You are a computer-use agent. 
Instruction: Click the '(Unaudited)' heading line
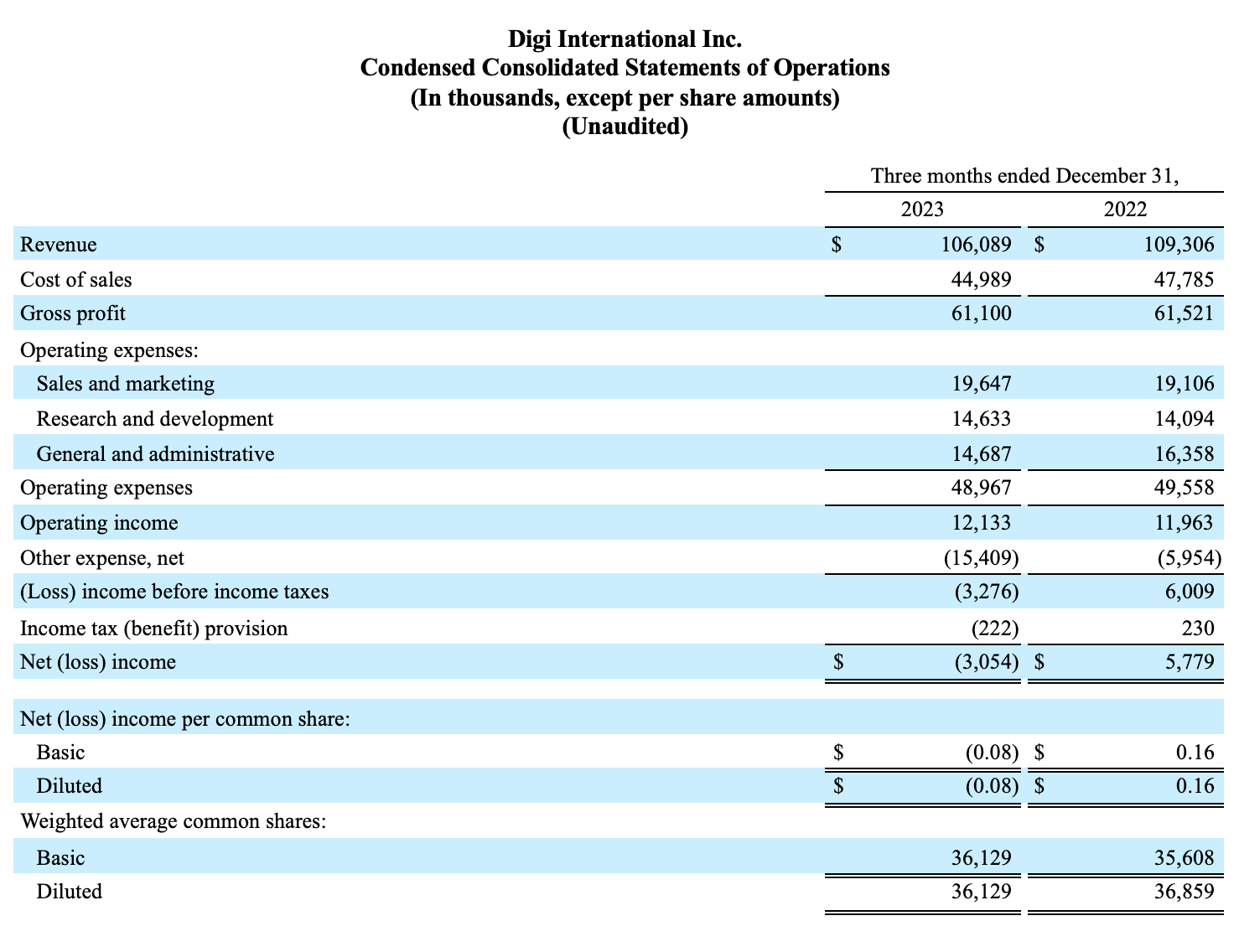point(625,127)
